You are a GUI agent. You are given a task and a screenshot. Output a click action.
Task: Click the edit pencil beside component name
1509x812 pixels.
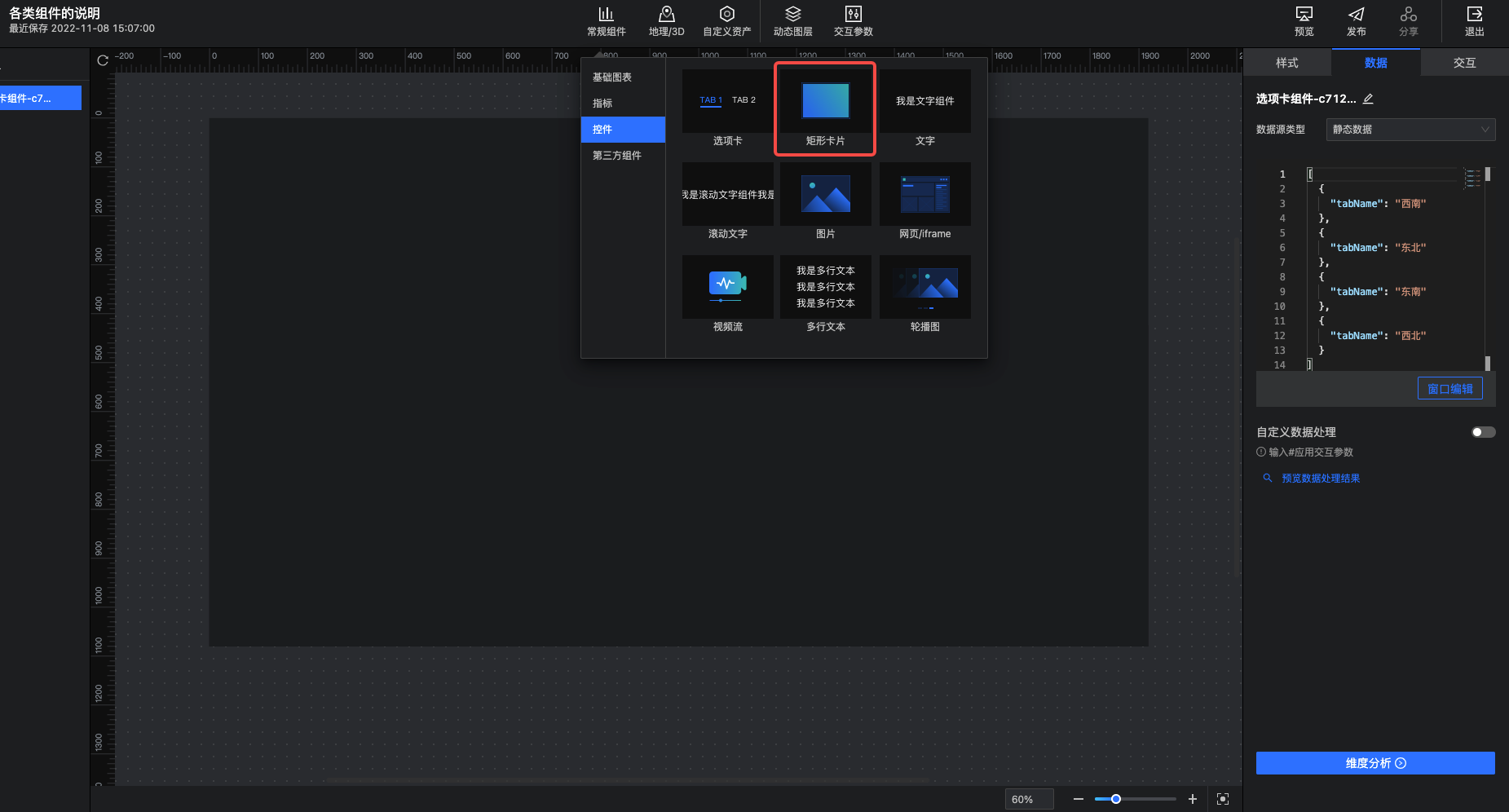(1369, 99)
